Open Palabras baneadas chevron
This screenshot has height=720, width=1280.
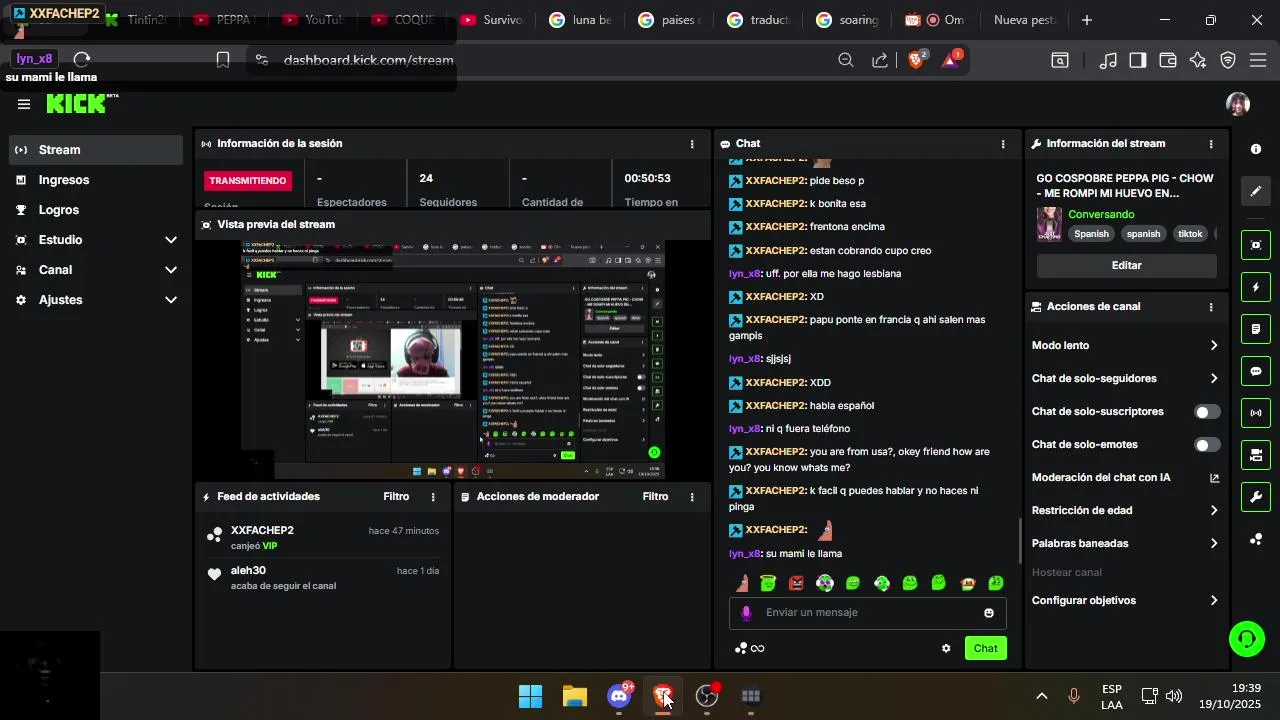pos(1214,544)
